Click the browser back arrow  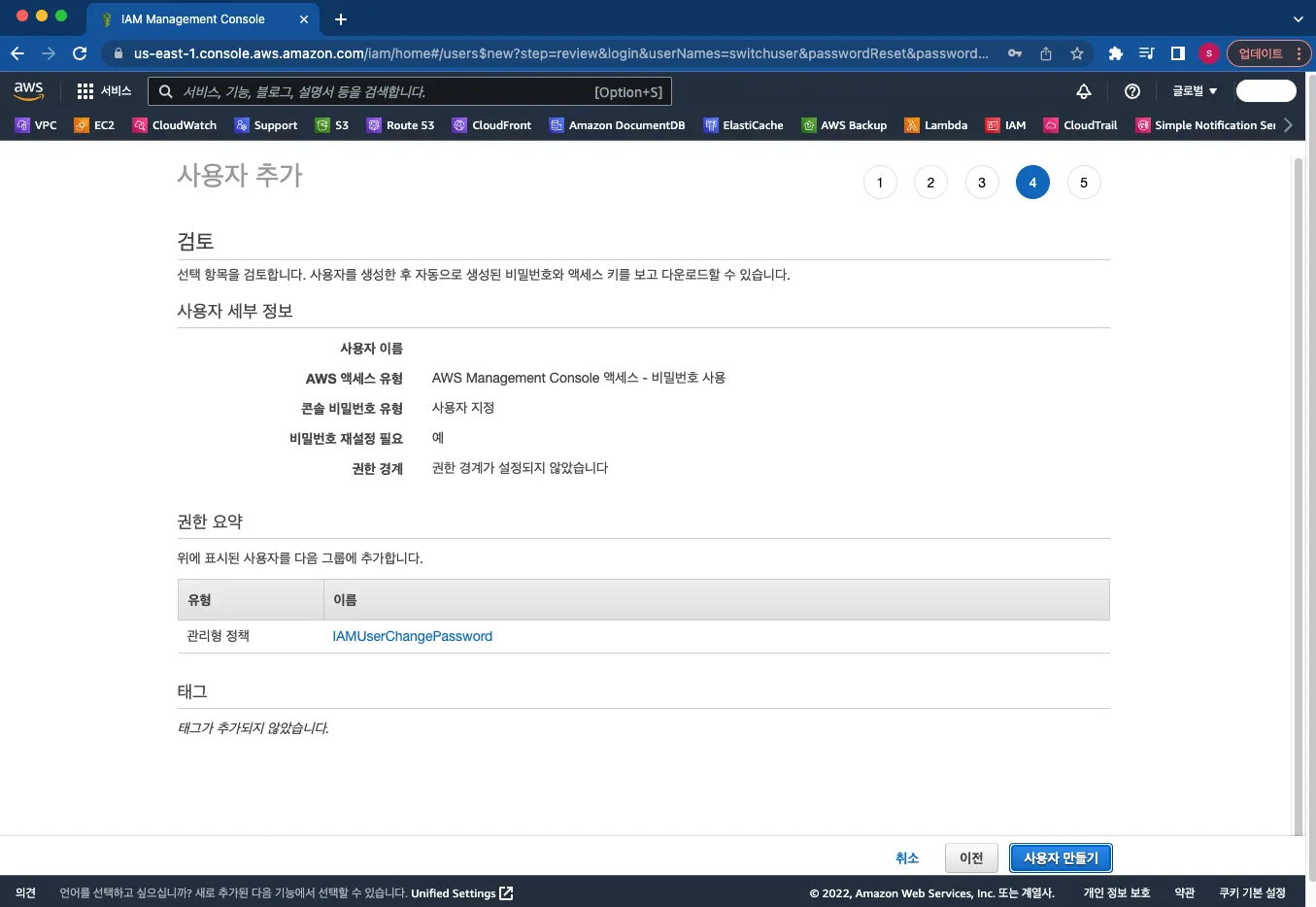pos(17,53)
